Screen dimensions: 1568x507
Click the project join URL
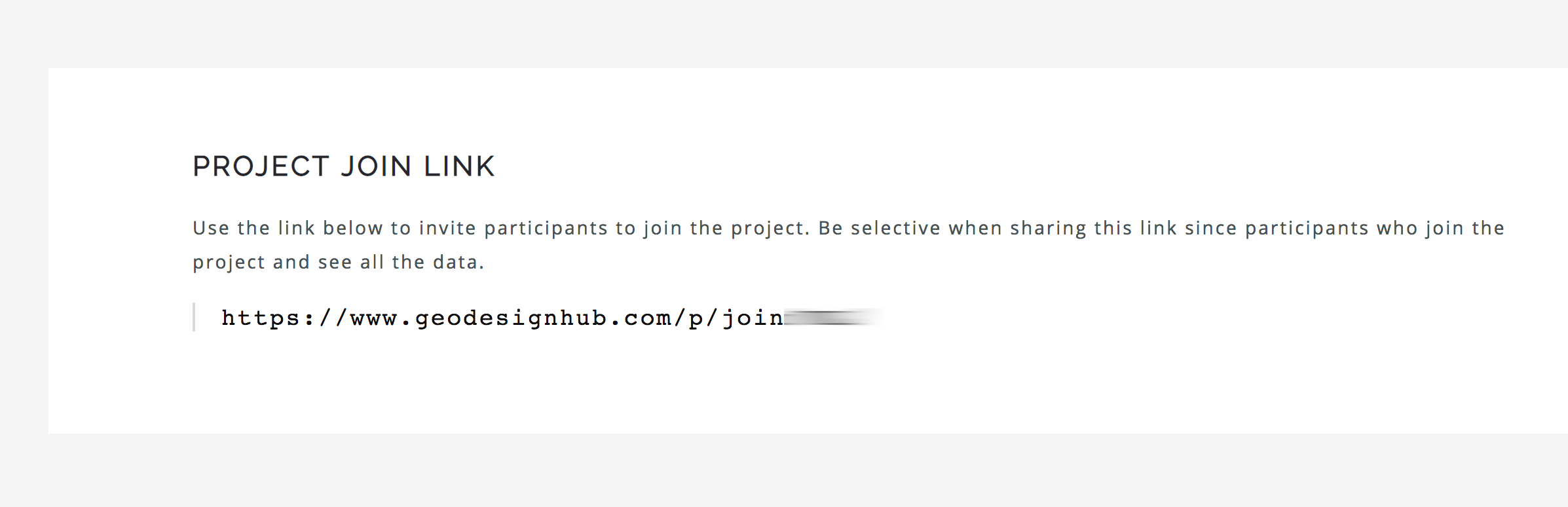[551, 318]
